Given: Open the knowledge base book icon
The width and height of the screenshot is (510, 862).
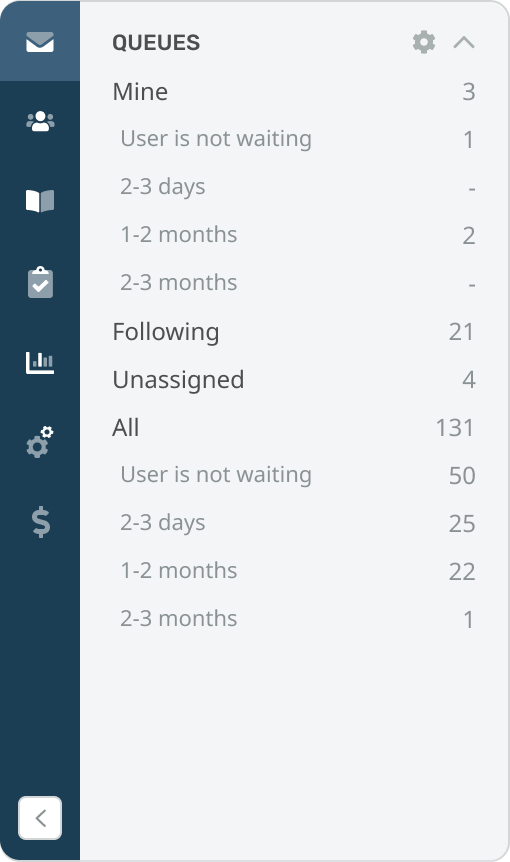Looking at the screenshot, I should point(40,201).
